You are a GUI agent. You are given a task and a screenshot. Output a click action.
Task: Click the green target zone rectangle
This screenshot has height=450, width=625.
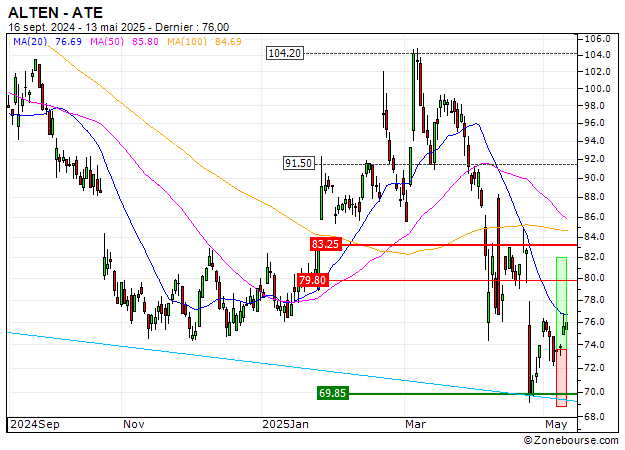click(x=561, y=303)
